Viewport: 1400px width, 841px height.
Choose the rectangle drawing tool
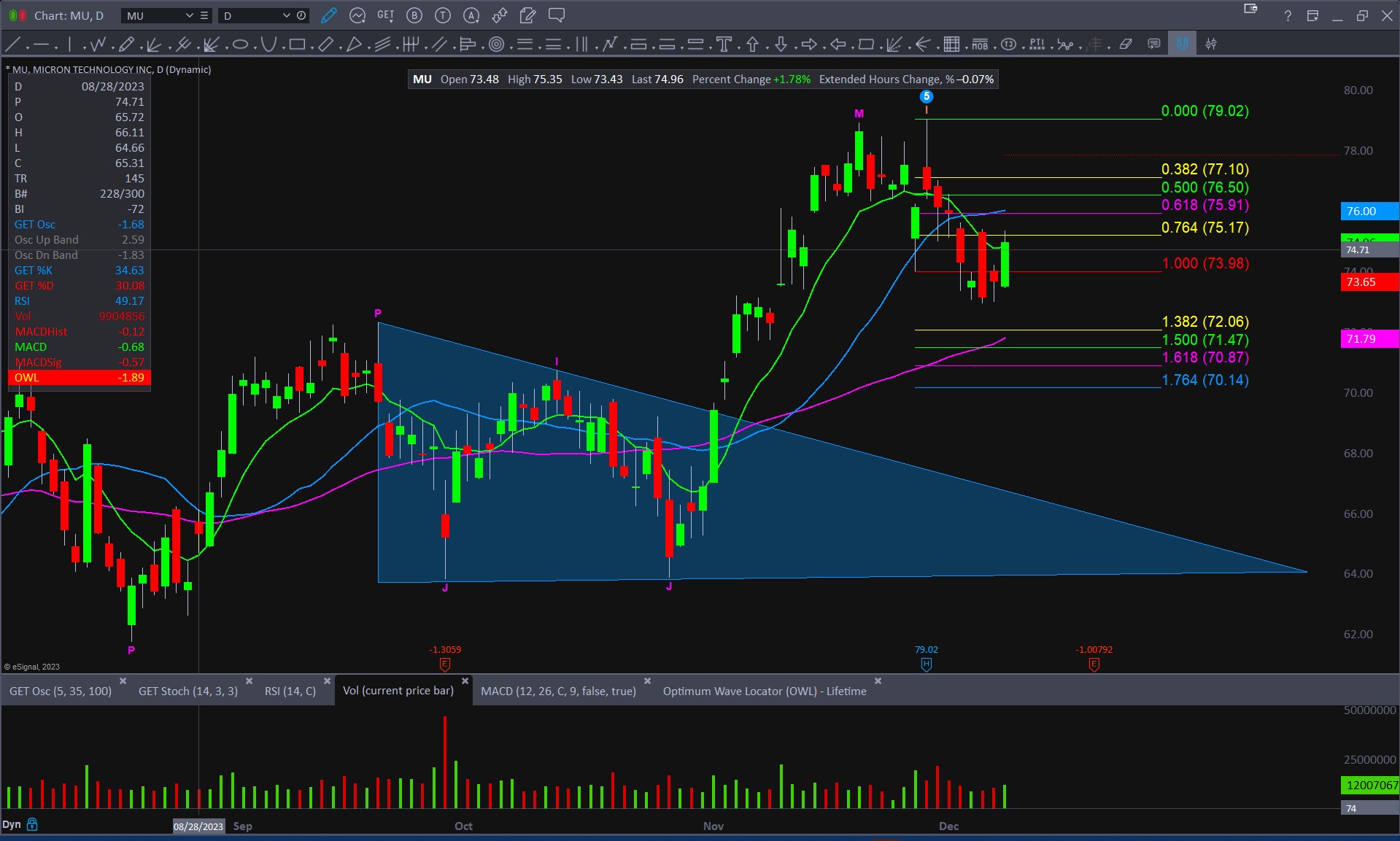pos(296,44)
